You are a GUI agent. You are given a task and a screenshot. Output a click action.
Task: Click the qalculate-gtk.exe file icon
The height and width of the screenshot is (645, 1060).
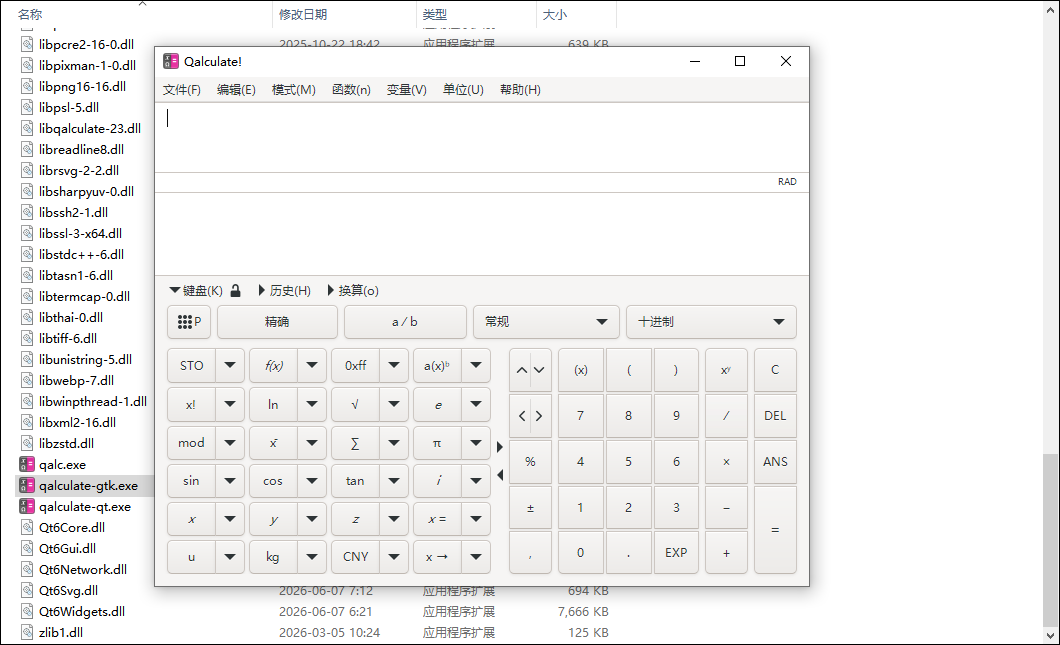point(27,485)
